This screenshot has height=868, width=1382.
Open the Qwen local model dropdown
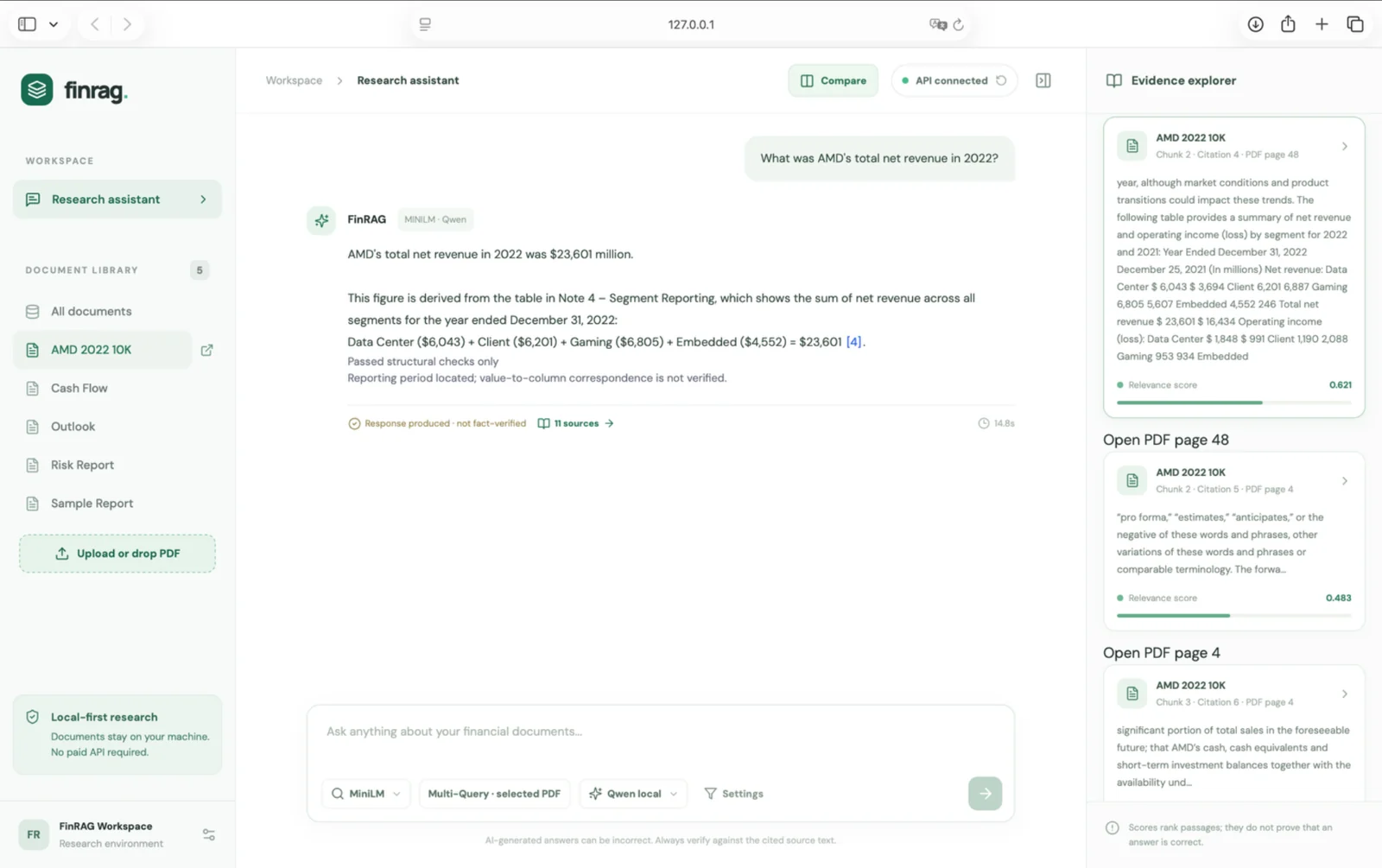[x=633, y=793]
